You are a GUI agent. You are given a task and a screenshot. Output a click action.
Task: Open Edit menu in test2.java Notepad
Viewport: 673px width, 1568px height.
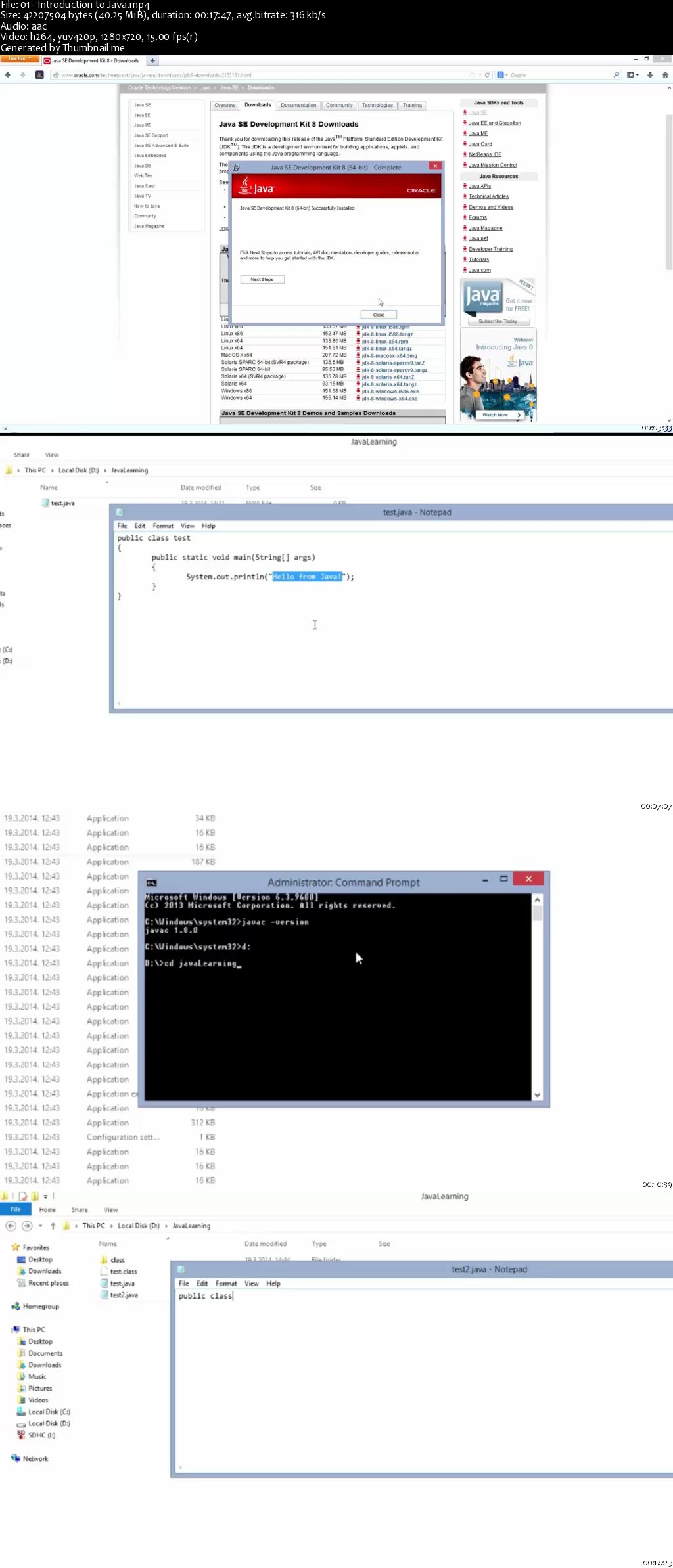pos(202,1284)
